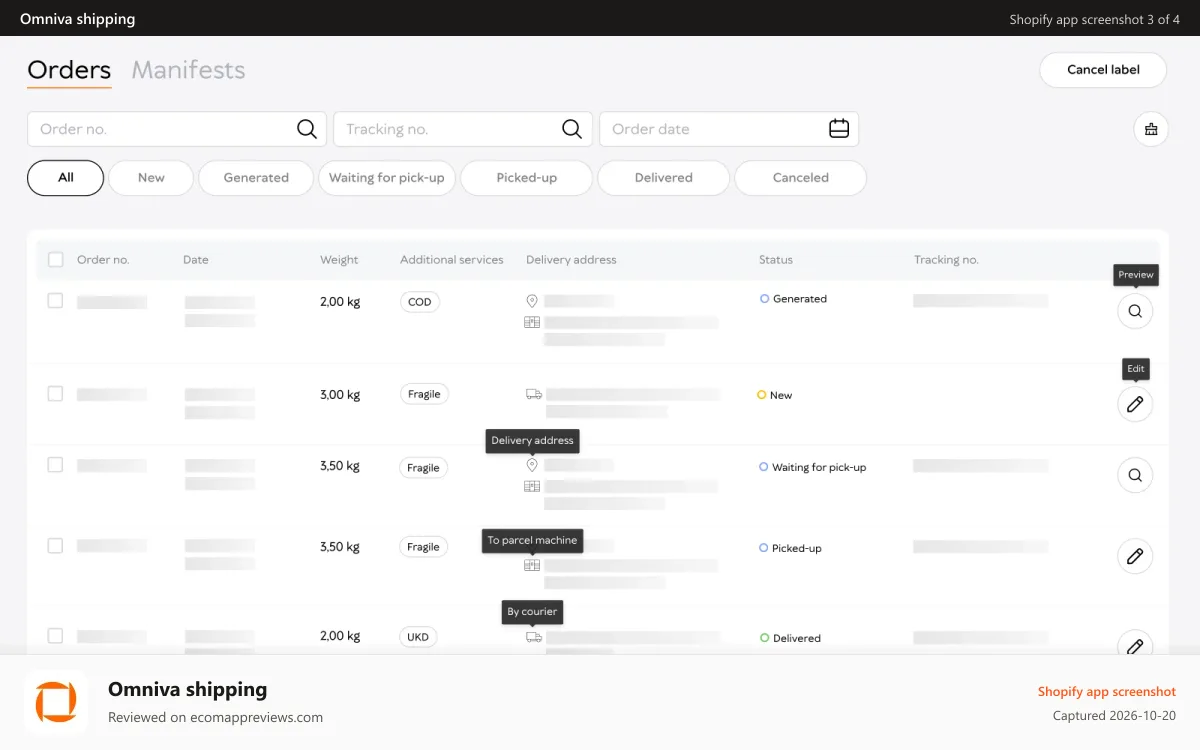Click the Generated status label
The image size is (1200, 750).
coord(800,299)
